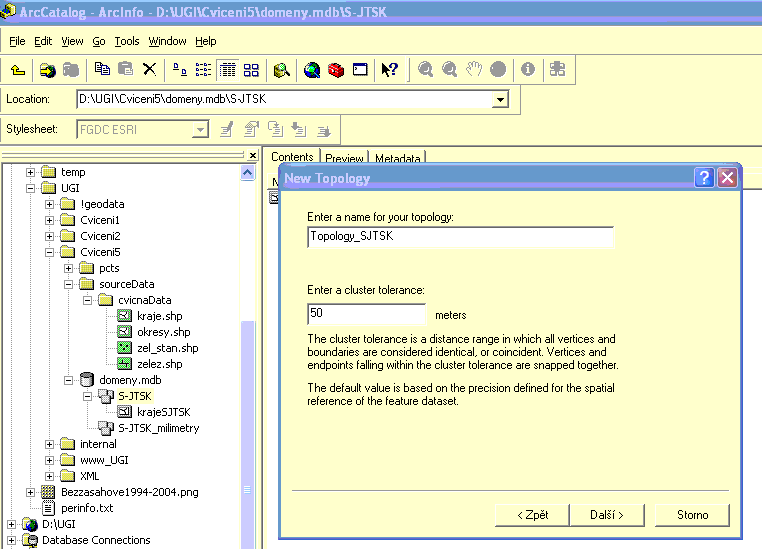Open the red ArcToolbox icon
Image resolution: width=762 pixels, height=549 pixels.
(x=336, y=70)
